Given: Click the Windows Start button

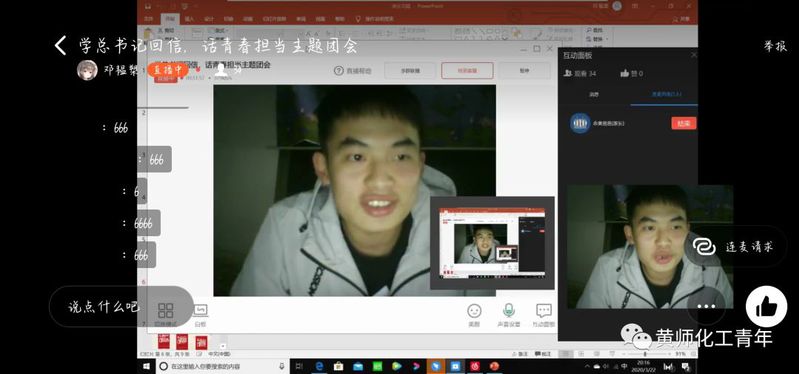Looking at the screenshot, I should (146, 366).
